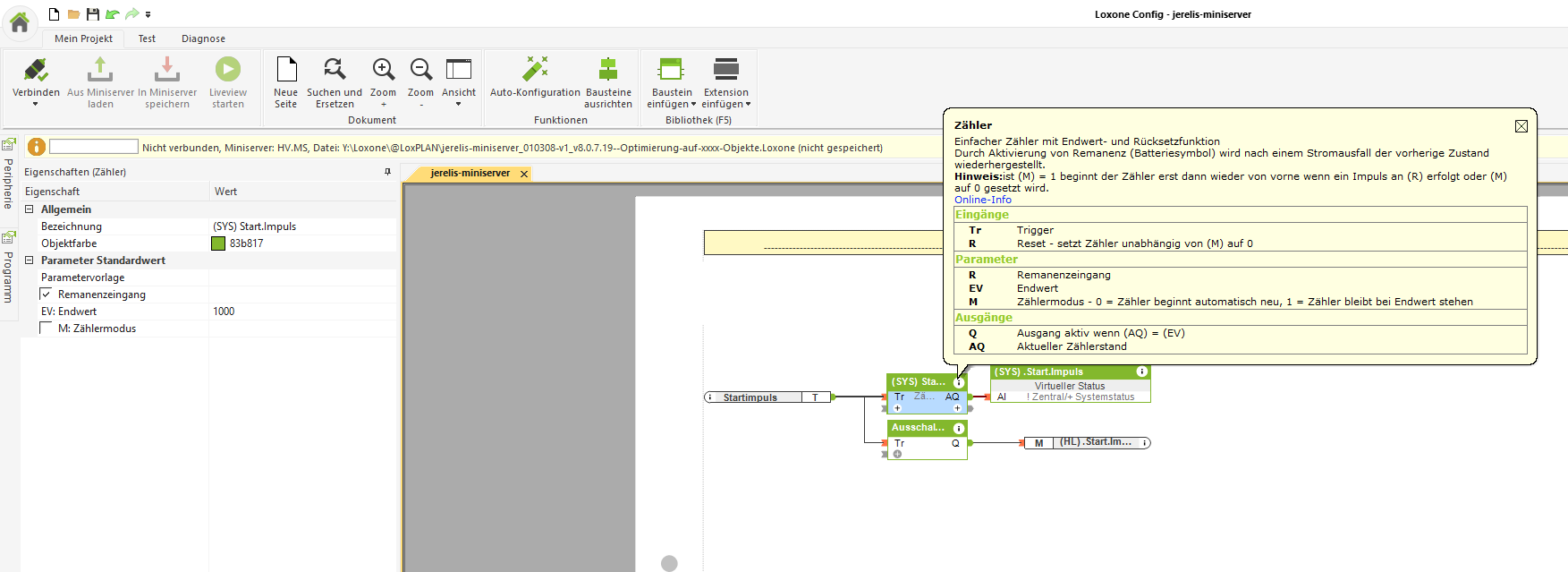Image resolution: width=1568 pixels, height=572 pixels.
Task: Click the green Objektfarbe color swatch
Action: (218, 243)
